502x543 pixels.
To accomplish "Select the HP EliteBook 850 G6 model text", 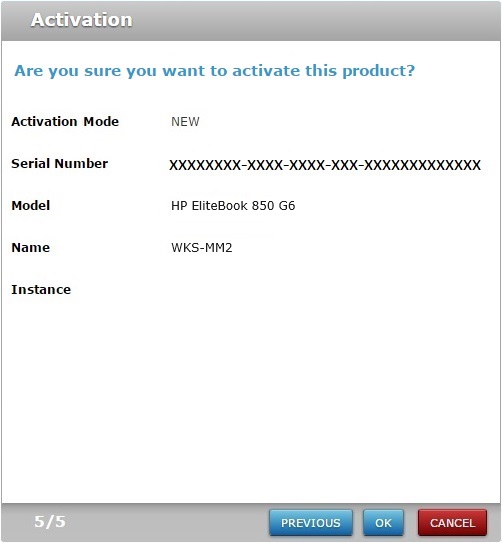I will click(233, 206).
